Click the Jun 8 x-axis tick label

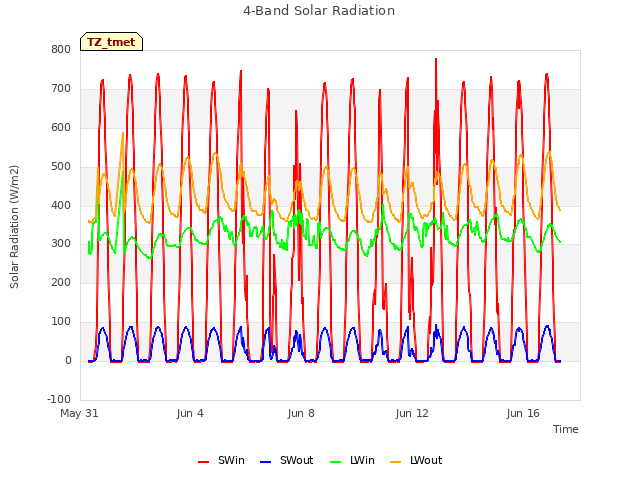[301, 413]
